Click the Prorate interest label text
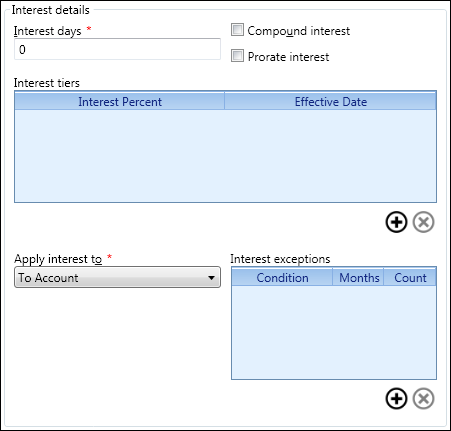Viewport: 451px width, 431px height. point(288,57)
